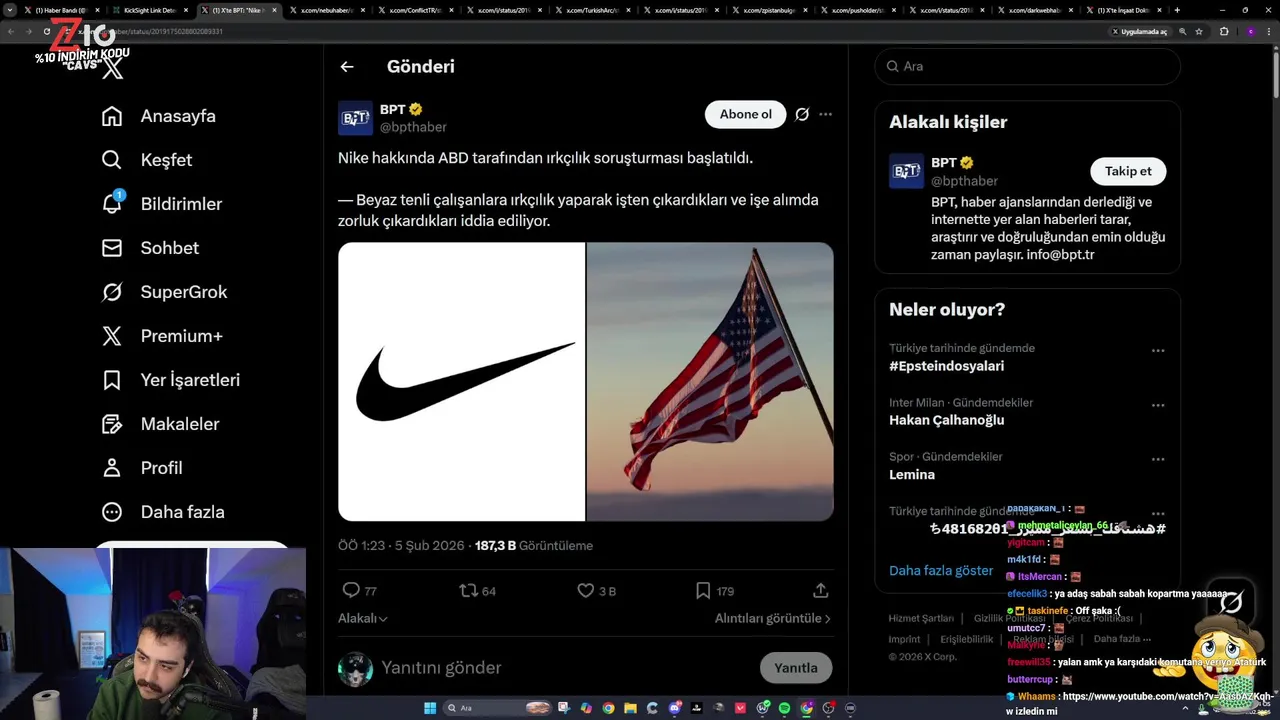
Task: Expand the Alakalı sort dropdown
Action: pyautogui.click(x=362, y=618)
